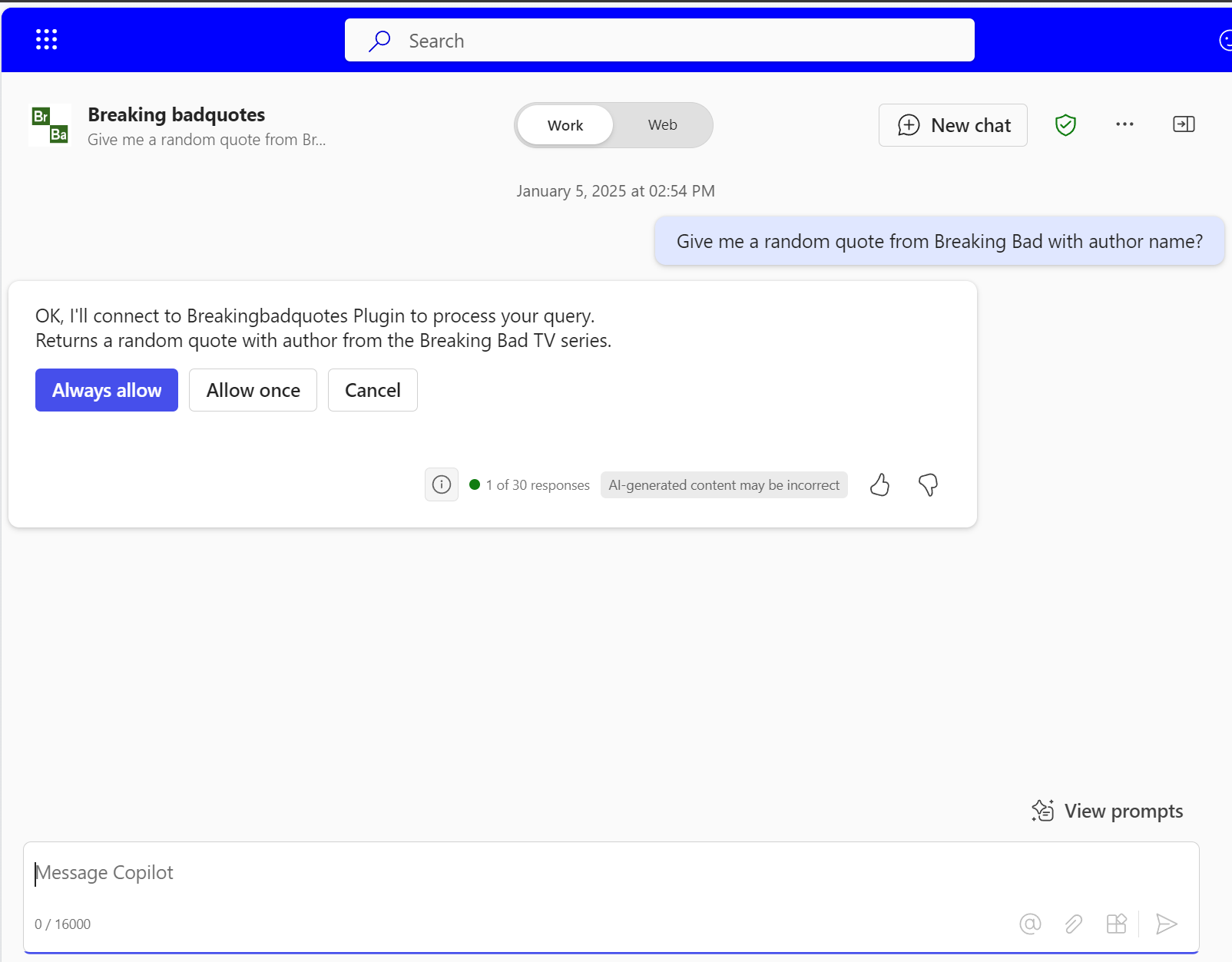The width and height of the screenshot is (1232, 962).
Task: Click into the Search input field
Action: click(x=659, y=41)
